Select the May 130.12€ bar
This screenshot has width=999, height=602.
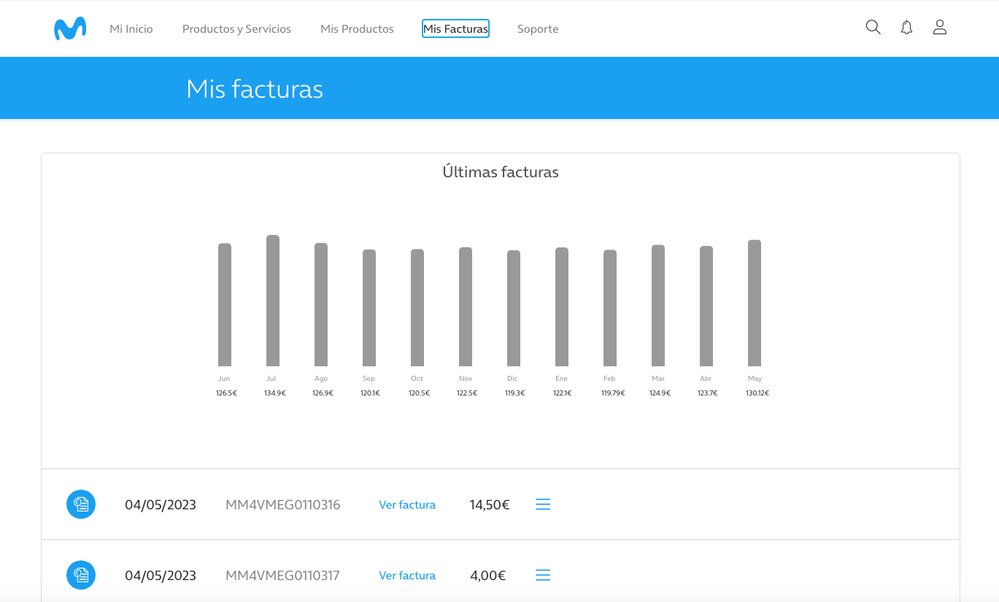[x=755, y=303]
